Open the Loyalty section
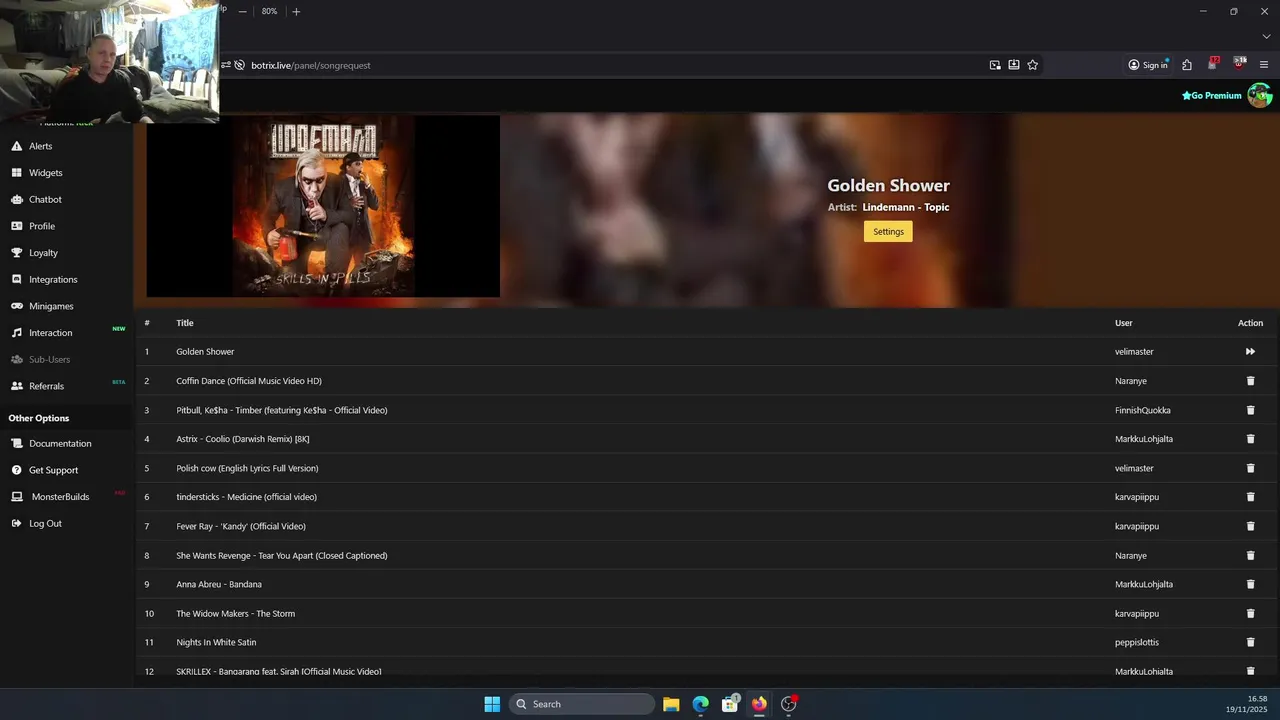1280x720 pixels. pyautogui.click(x=43, y=253)
